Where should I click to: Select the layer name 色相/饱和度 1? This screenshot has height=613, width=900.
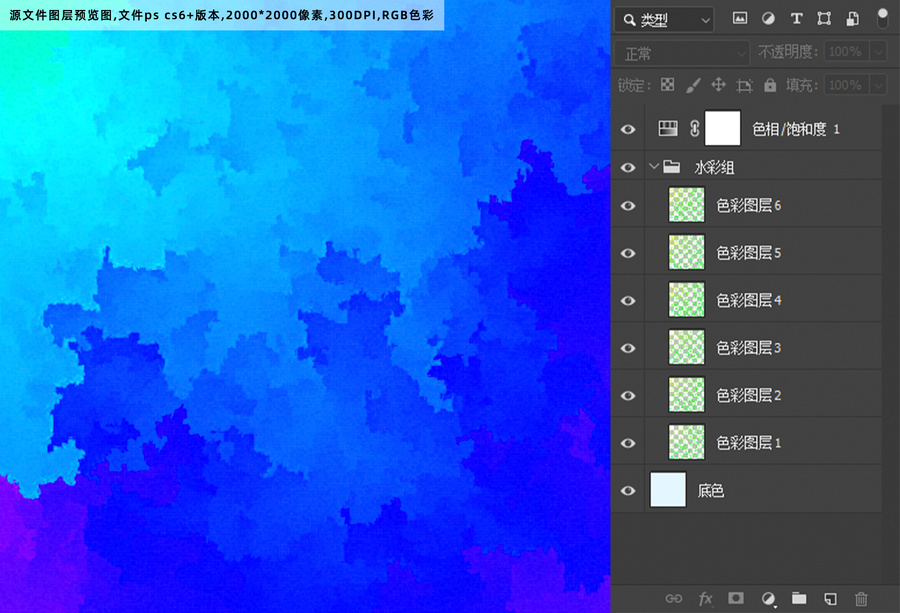[x=796, y=129]
